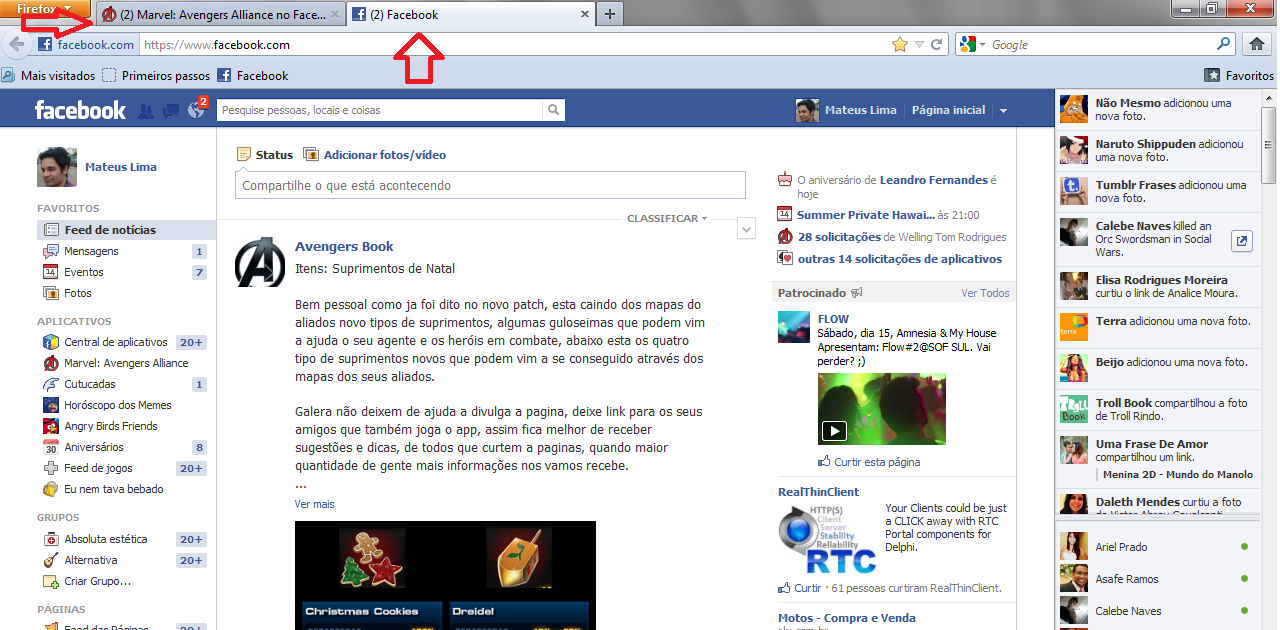Open account settings dropdown arrow in header
Screen dimensions: 1280x630
[x=1003, y=111]
